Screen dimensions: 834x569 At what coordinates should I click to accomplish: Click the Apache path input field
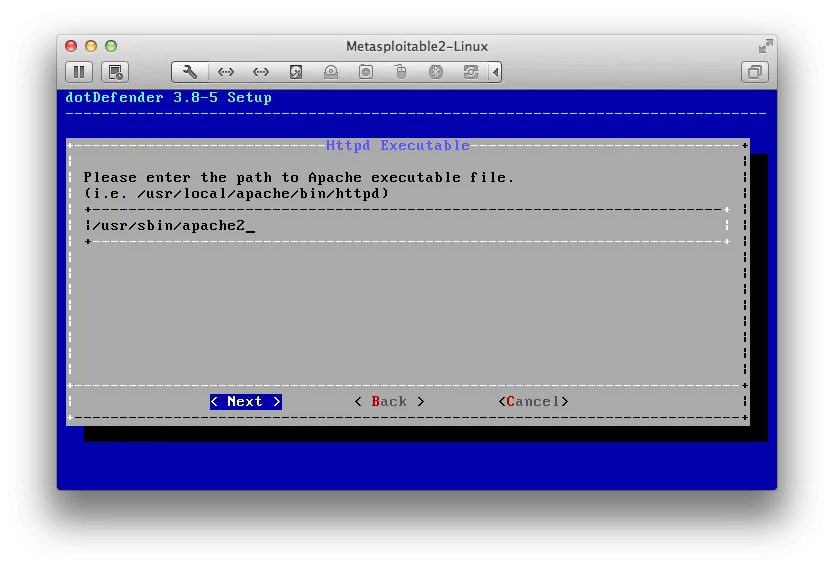[x=405, y=226]
